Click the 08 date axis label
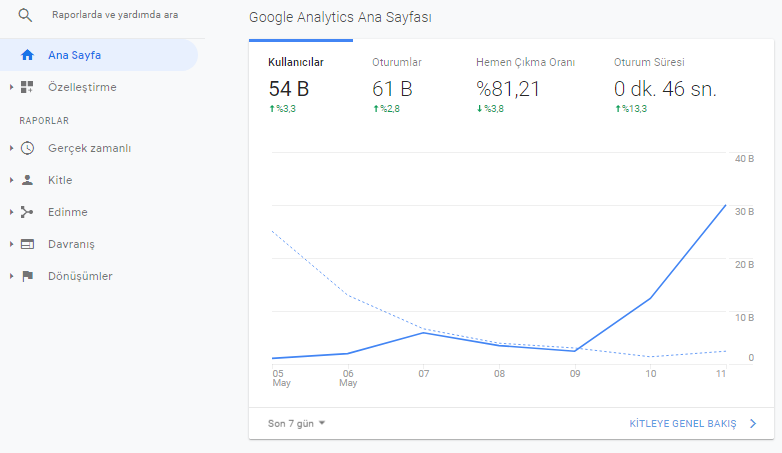782x453 pixels. pyautogui.click(x=499, y=374)
